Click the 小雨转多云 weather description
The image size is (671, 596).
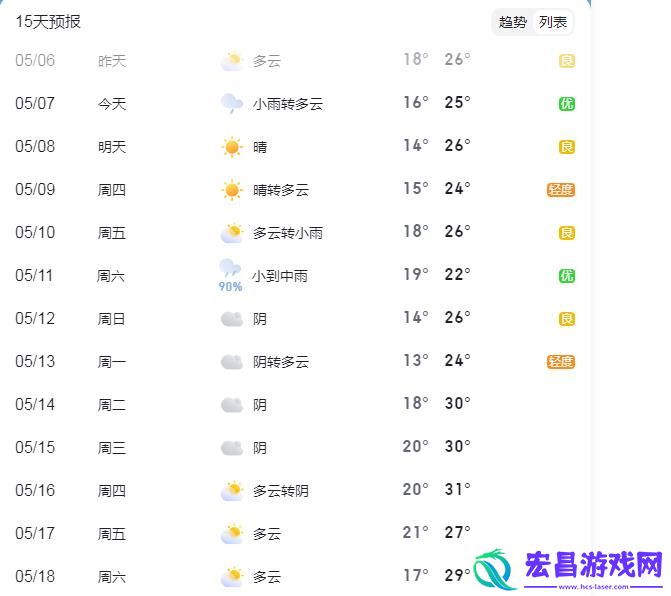click(288, 104)
